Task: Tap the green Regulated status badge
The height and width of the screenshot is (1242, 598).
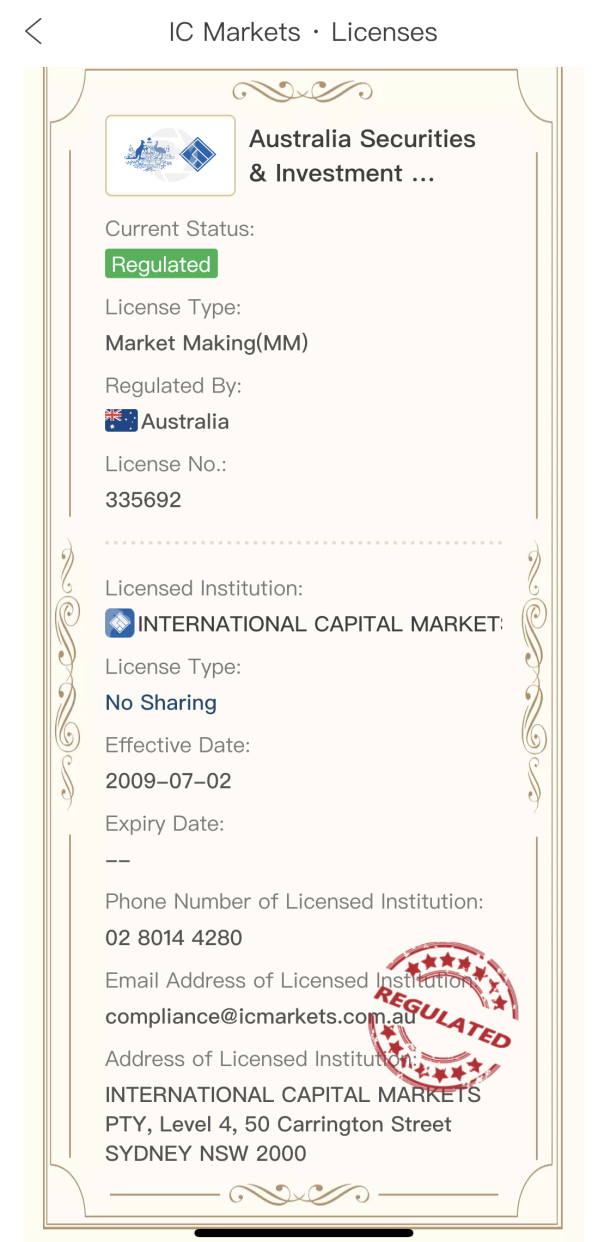Action: point(161,265)
